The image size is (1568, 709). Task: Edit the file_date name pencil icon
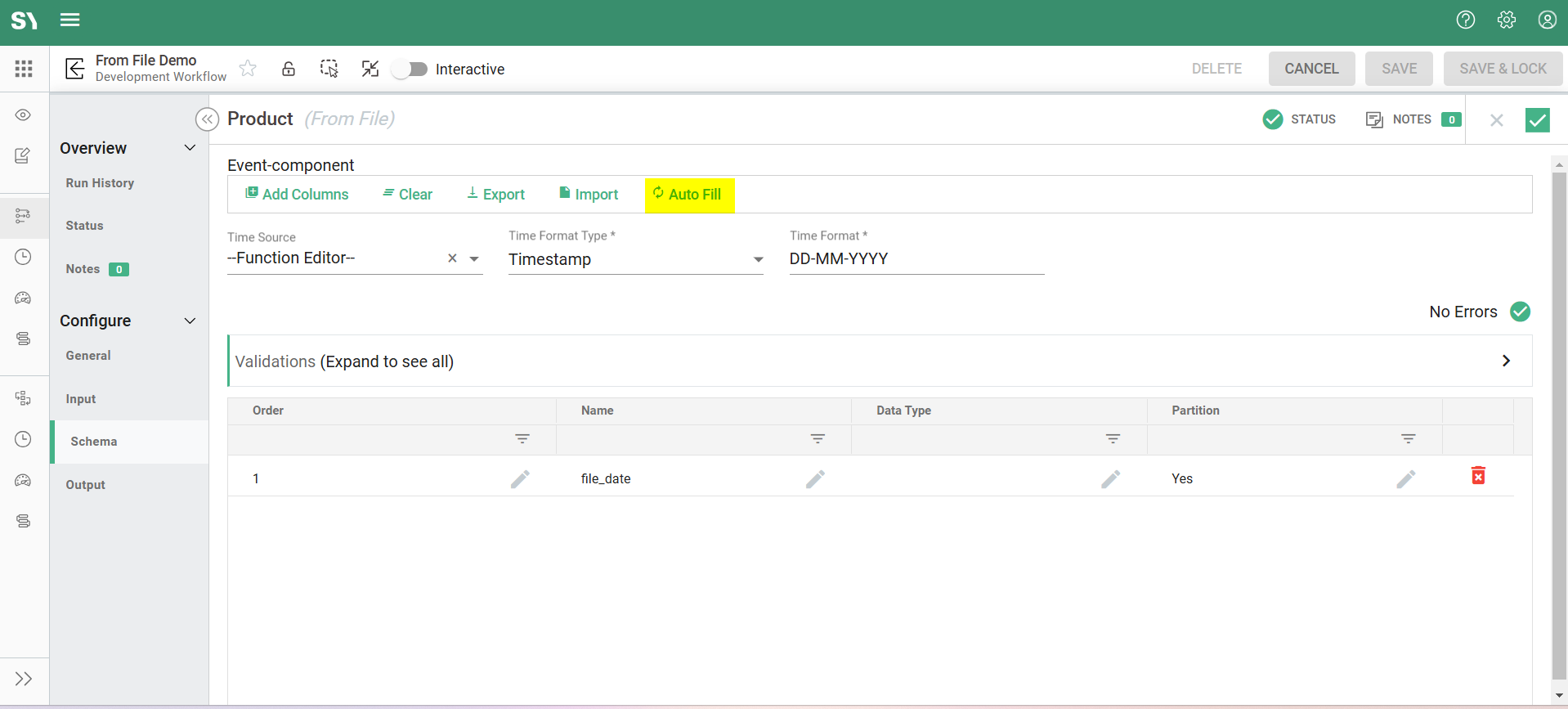[x=815, y=479]
